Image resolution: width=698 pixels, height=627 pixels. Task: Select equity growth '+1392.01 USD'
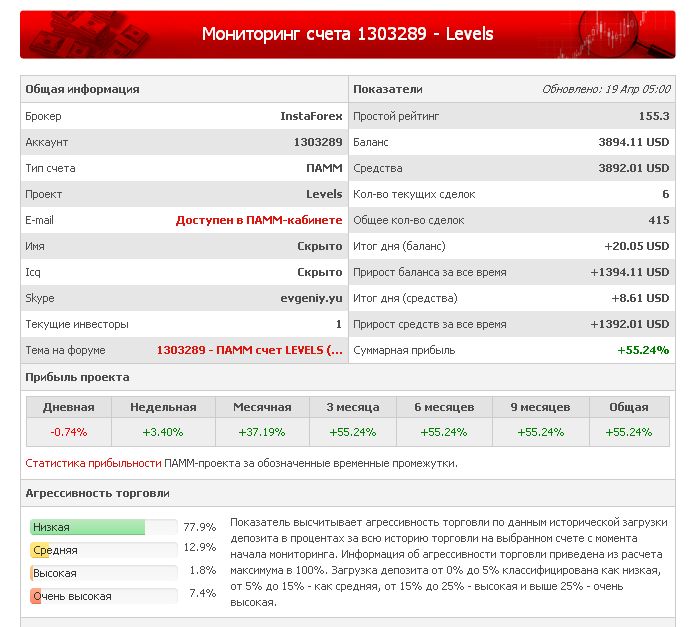(629, 324)
